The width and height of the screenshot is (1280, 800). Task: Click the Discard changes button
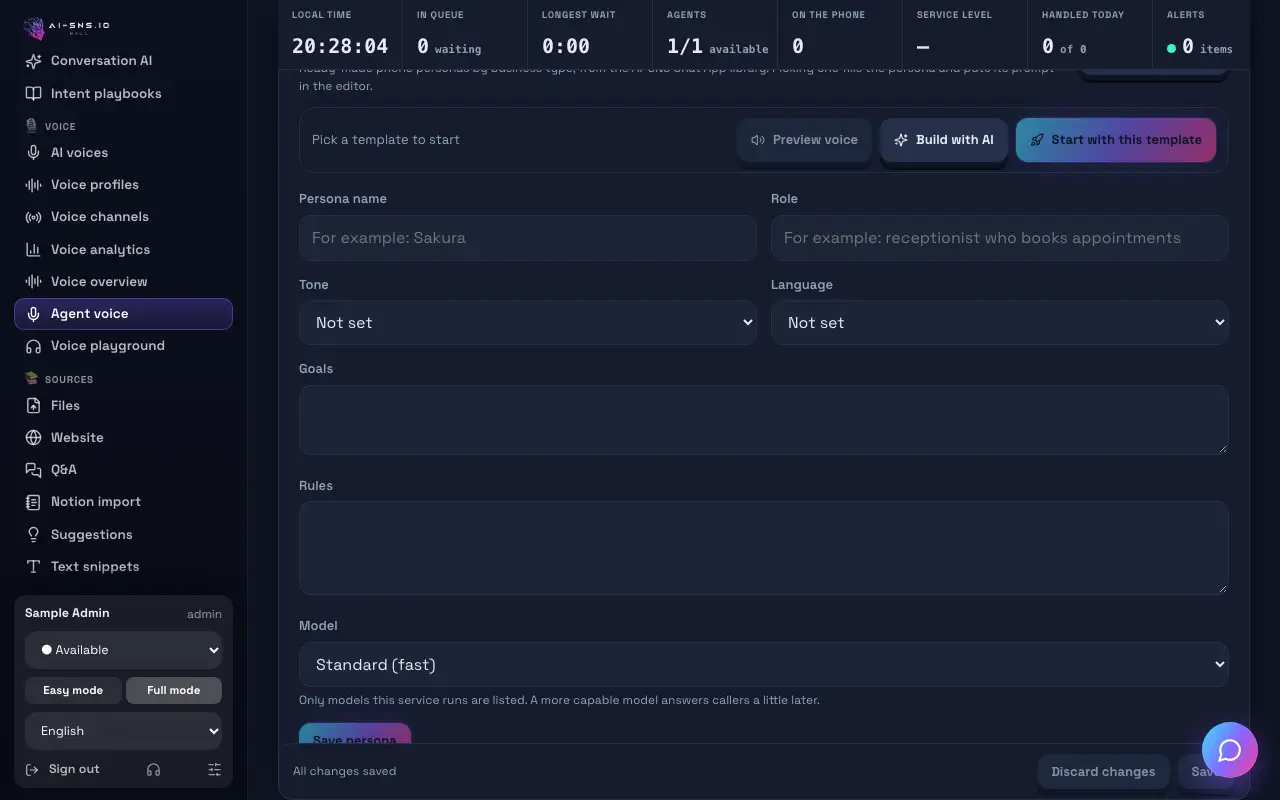(1103, 771)
